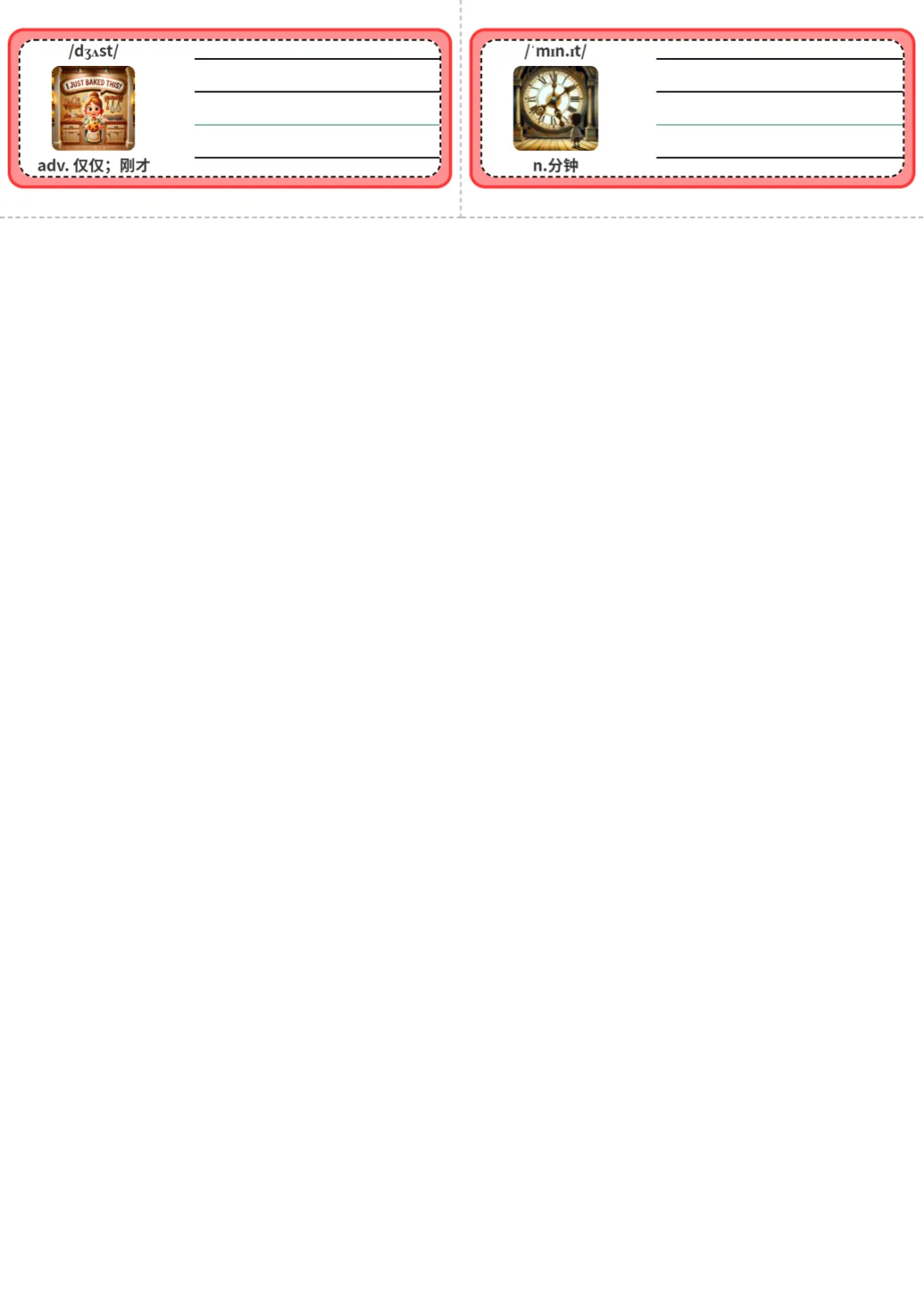Select the /dʒʌst/ phonetic text

click(x=93, y=51)
